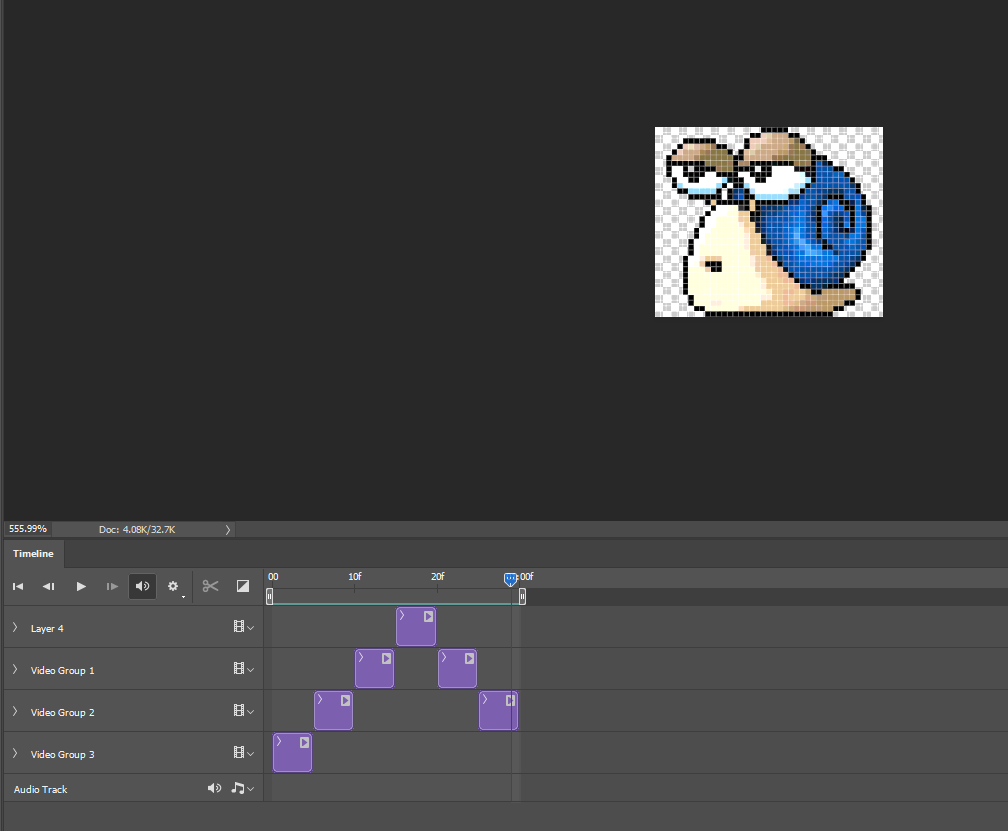Click the play badge on the Layer 4 clip
Screen dimensions: 1008x831
click(428, 617)
